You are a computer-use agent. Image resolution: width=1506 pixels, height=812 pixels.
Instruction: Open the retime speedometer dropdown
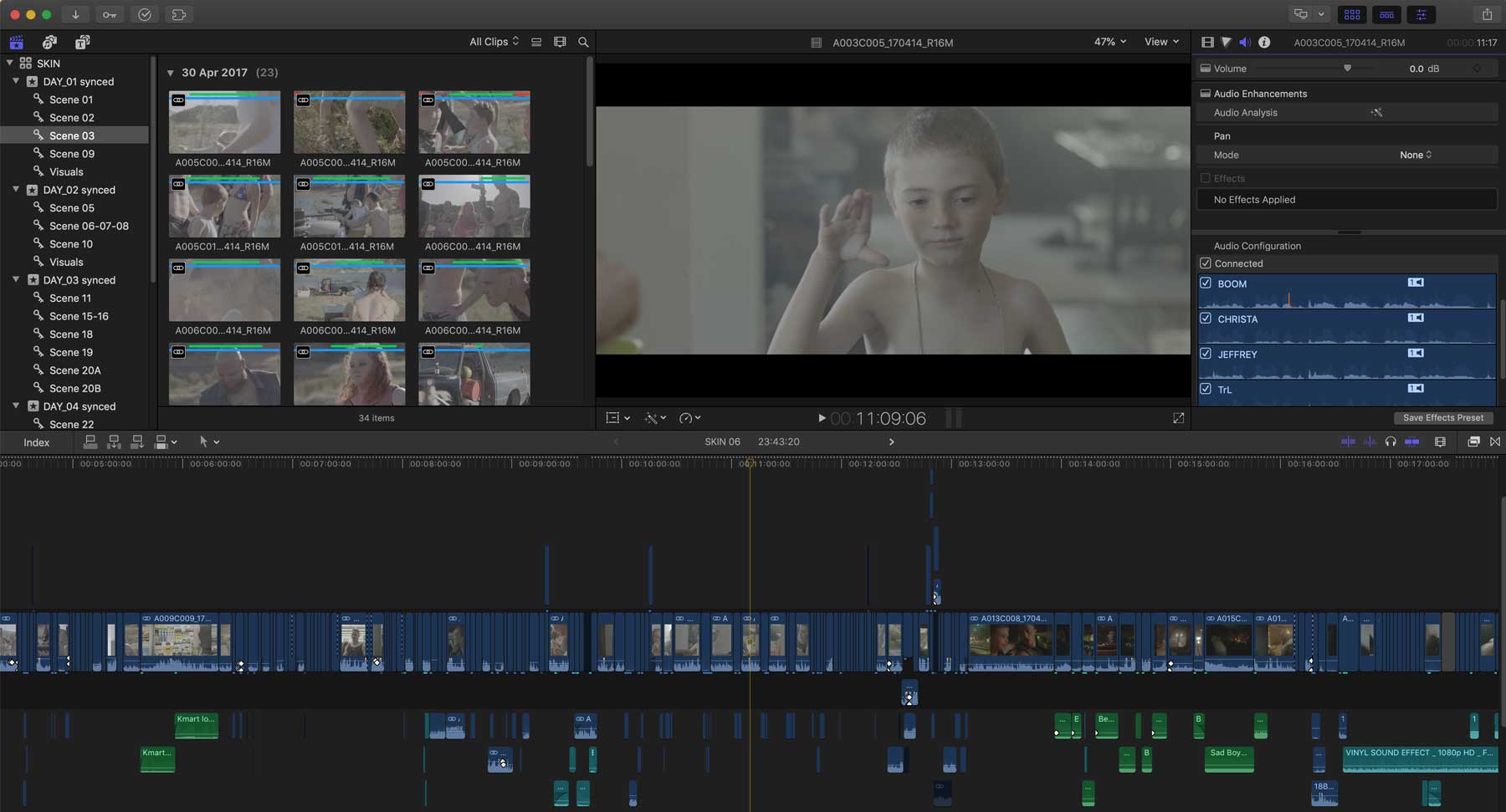click(x=690, y=417)
